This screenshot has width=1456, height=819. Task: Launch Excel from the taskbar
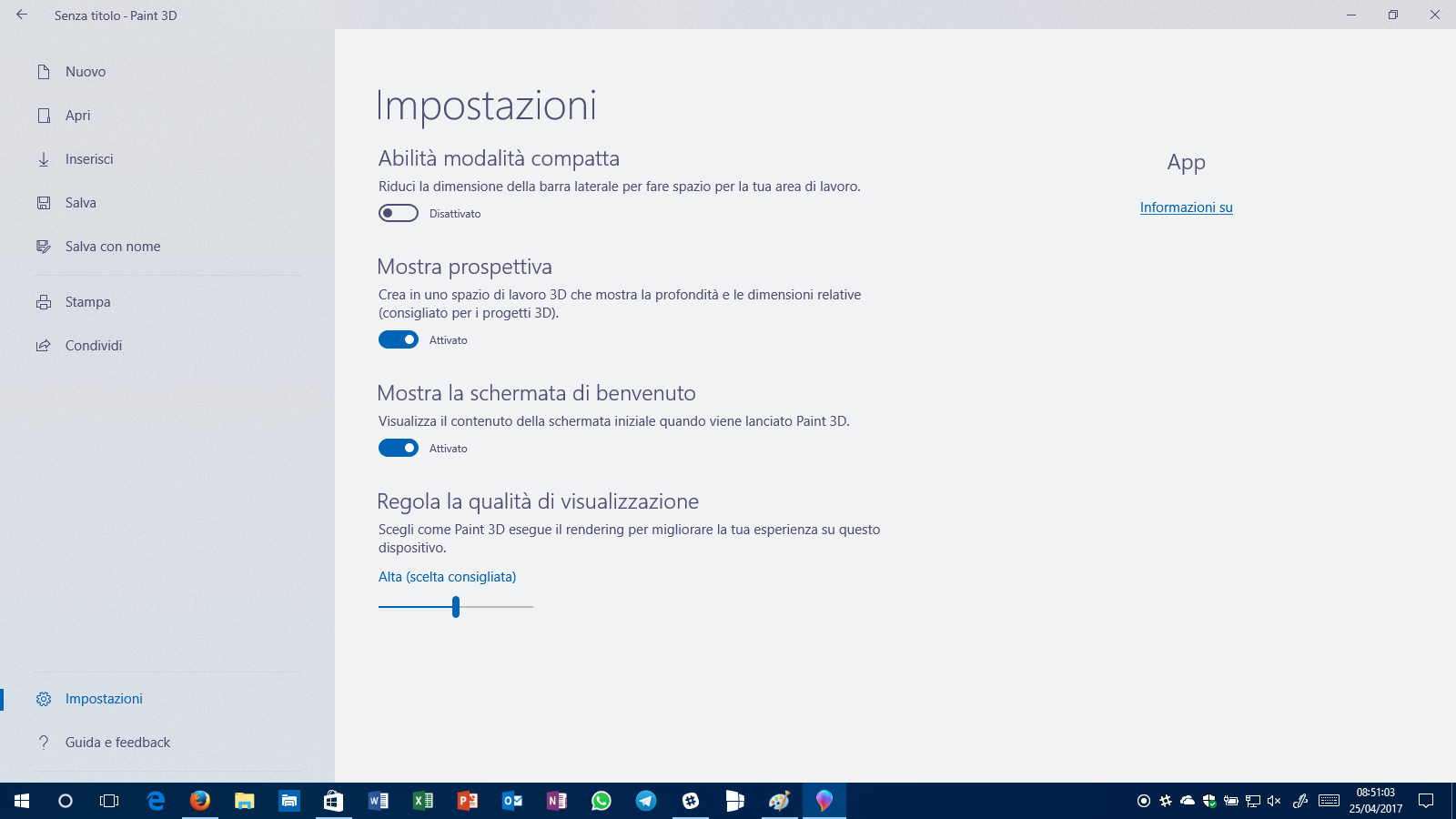pyautogui.click(x=423, y=801)
